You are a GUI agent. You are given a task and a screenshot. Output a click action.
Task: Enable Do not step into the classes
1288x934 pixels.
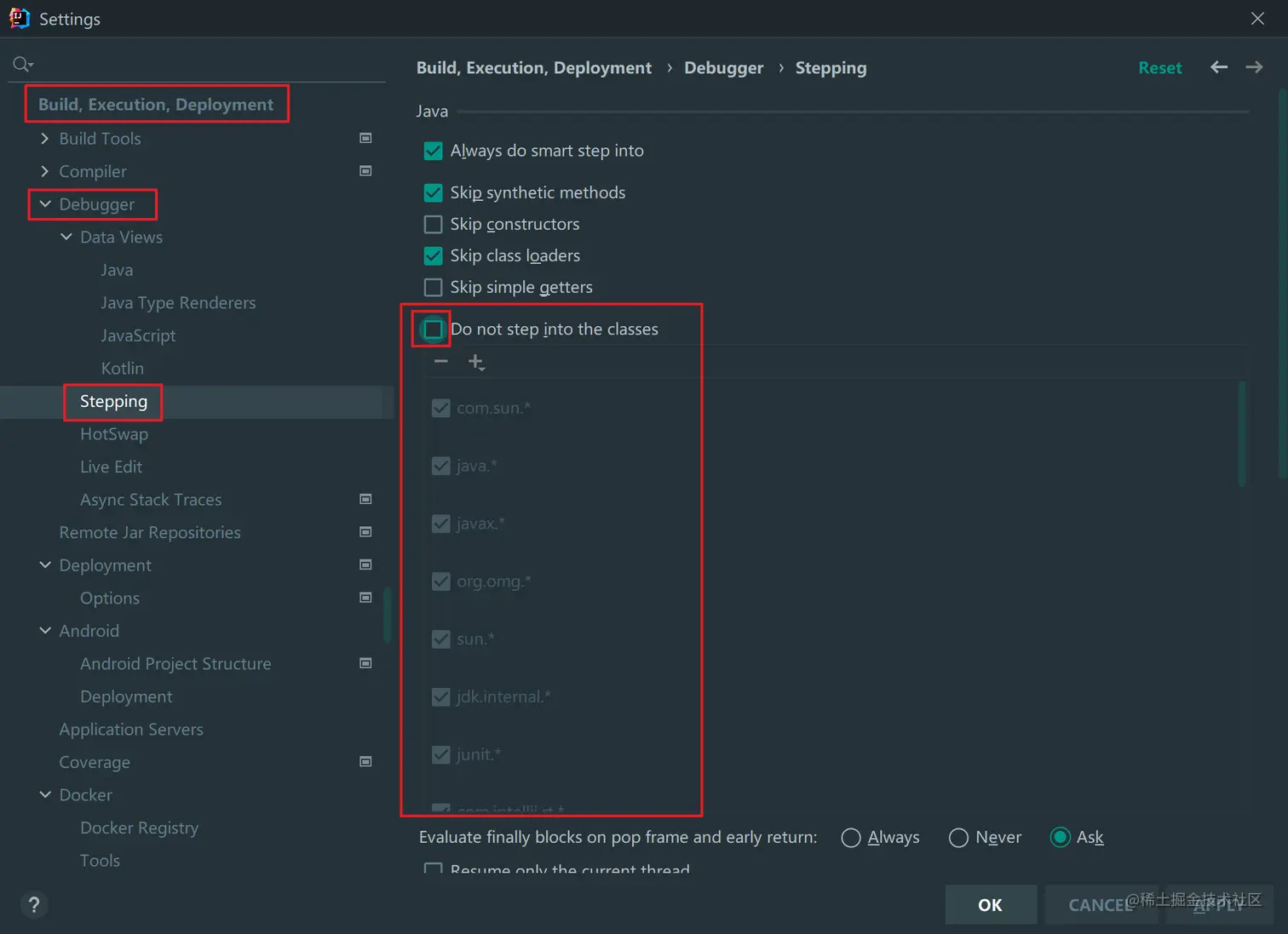click(433, 329)
